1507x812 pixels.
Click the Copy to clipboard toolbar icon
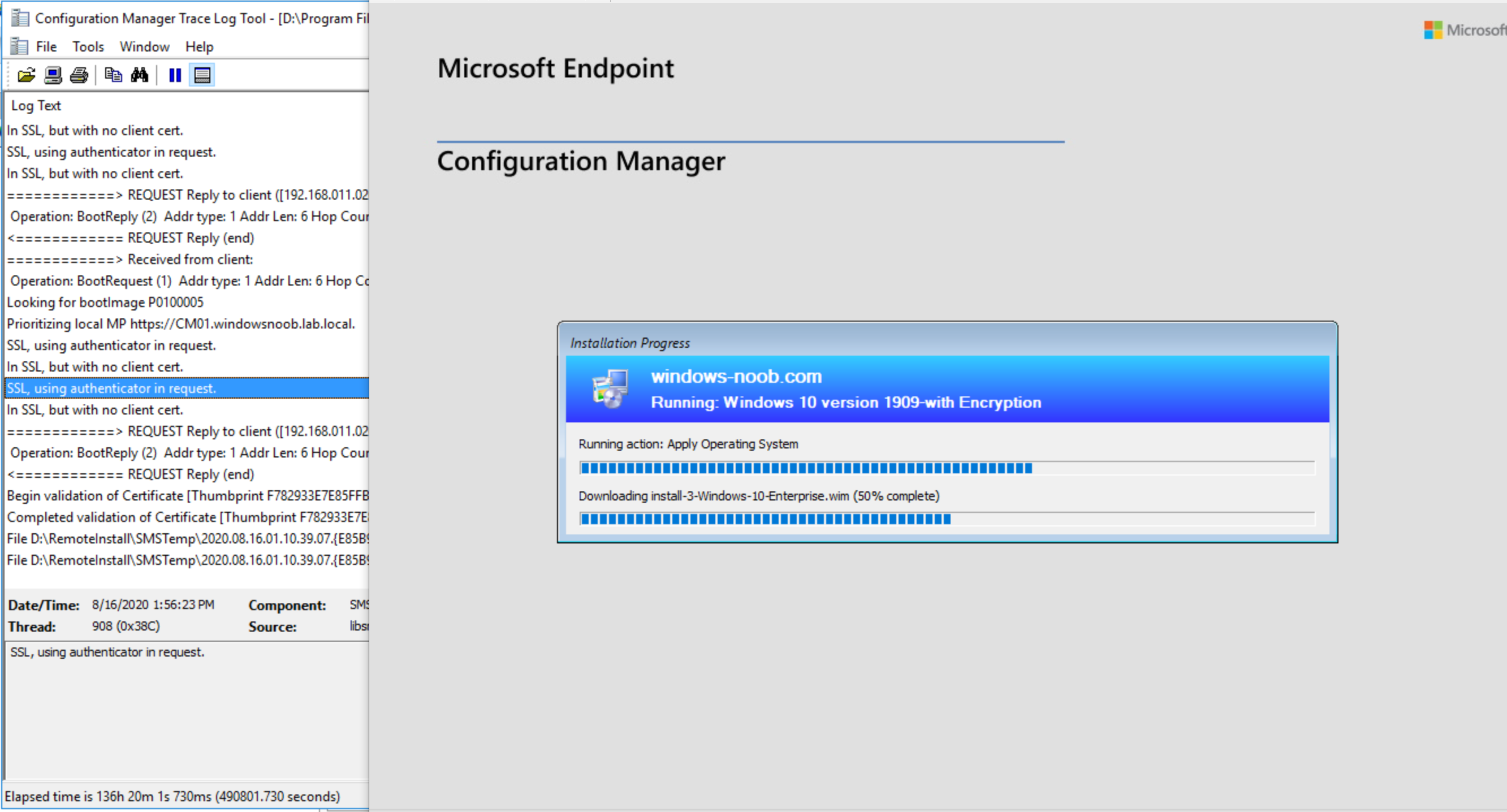(x=113, y=75)
